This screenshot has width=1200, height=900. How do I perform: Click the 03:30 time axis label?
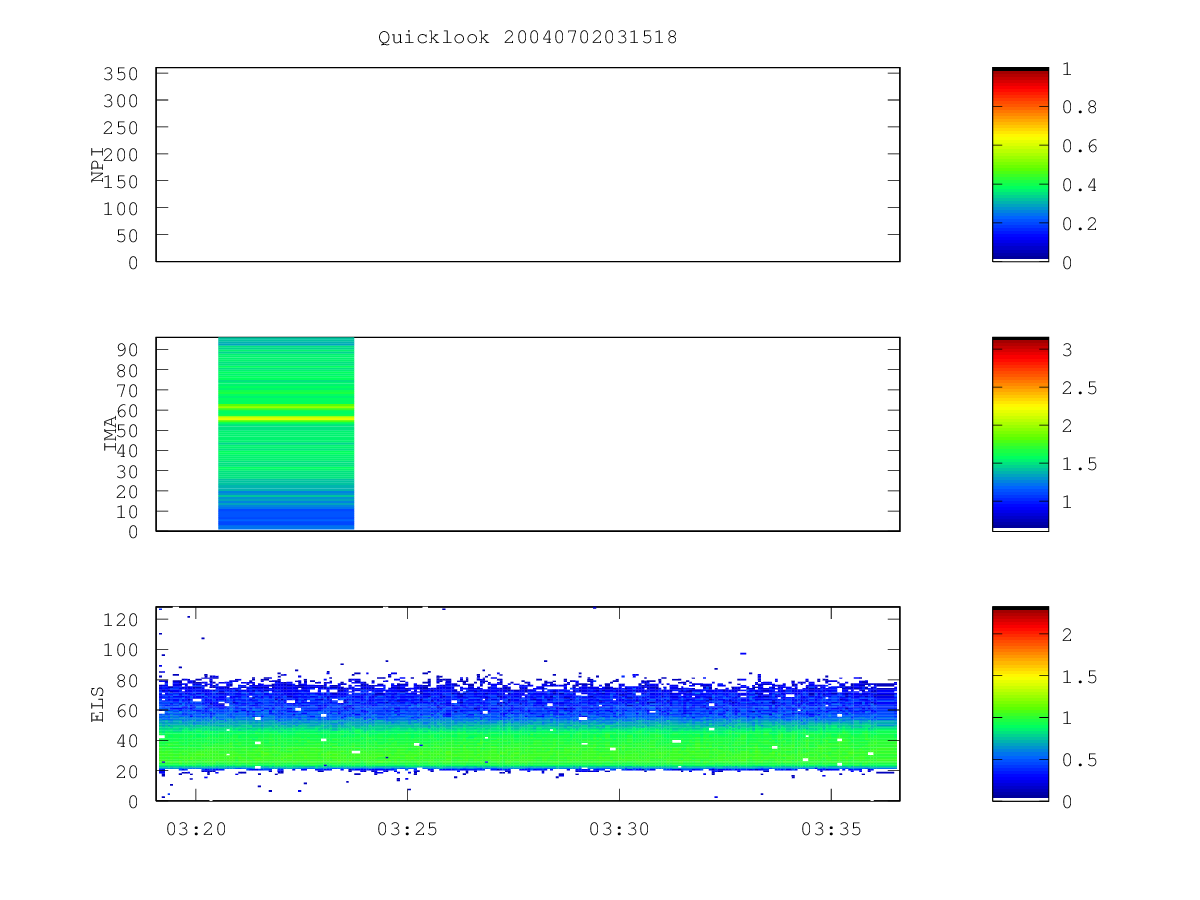619,829
